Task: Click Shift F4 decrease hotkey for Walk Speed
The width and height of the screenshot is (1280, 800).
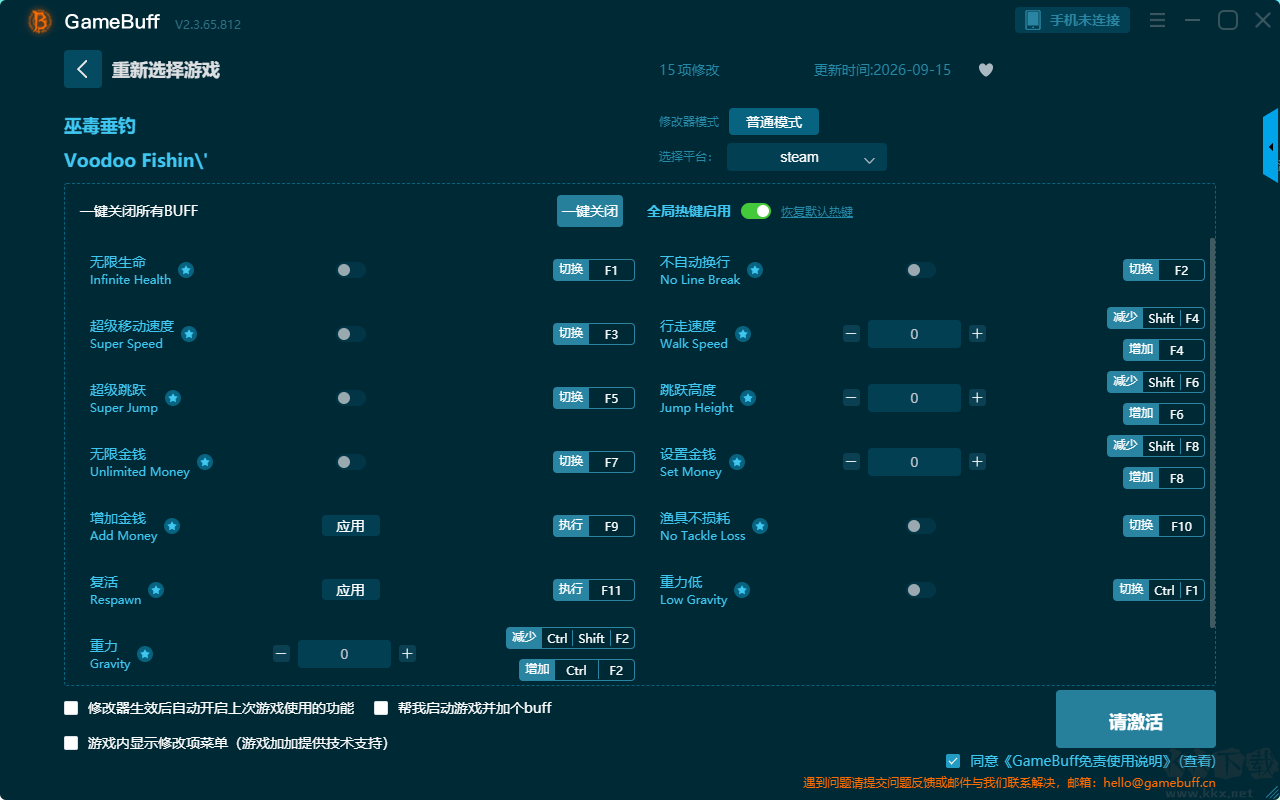Action: tap(1156, 318)
